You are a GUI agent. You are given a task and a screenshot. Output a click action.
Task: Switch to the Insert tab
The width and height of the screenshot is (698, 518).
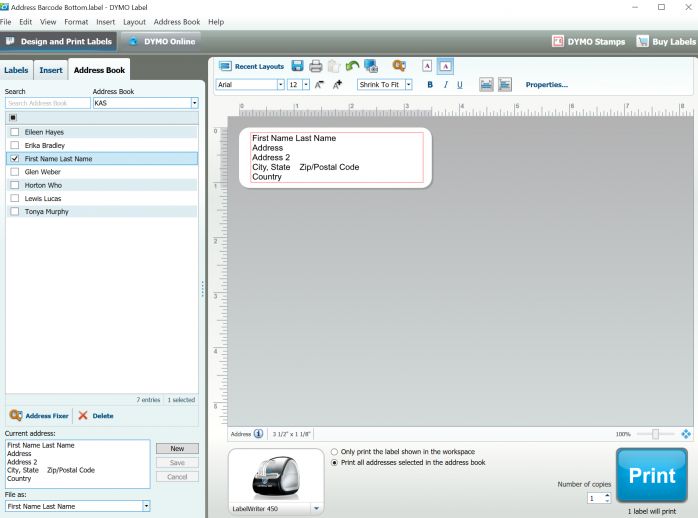[50, 71]
